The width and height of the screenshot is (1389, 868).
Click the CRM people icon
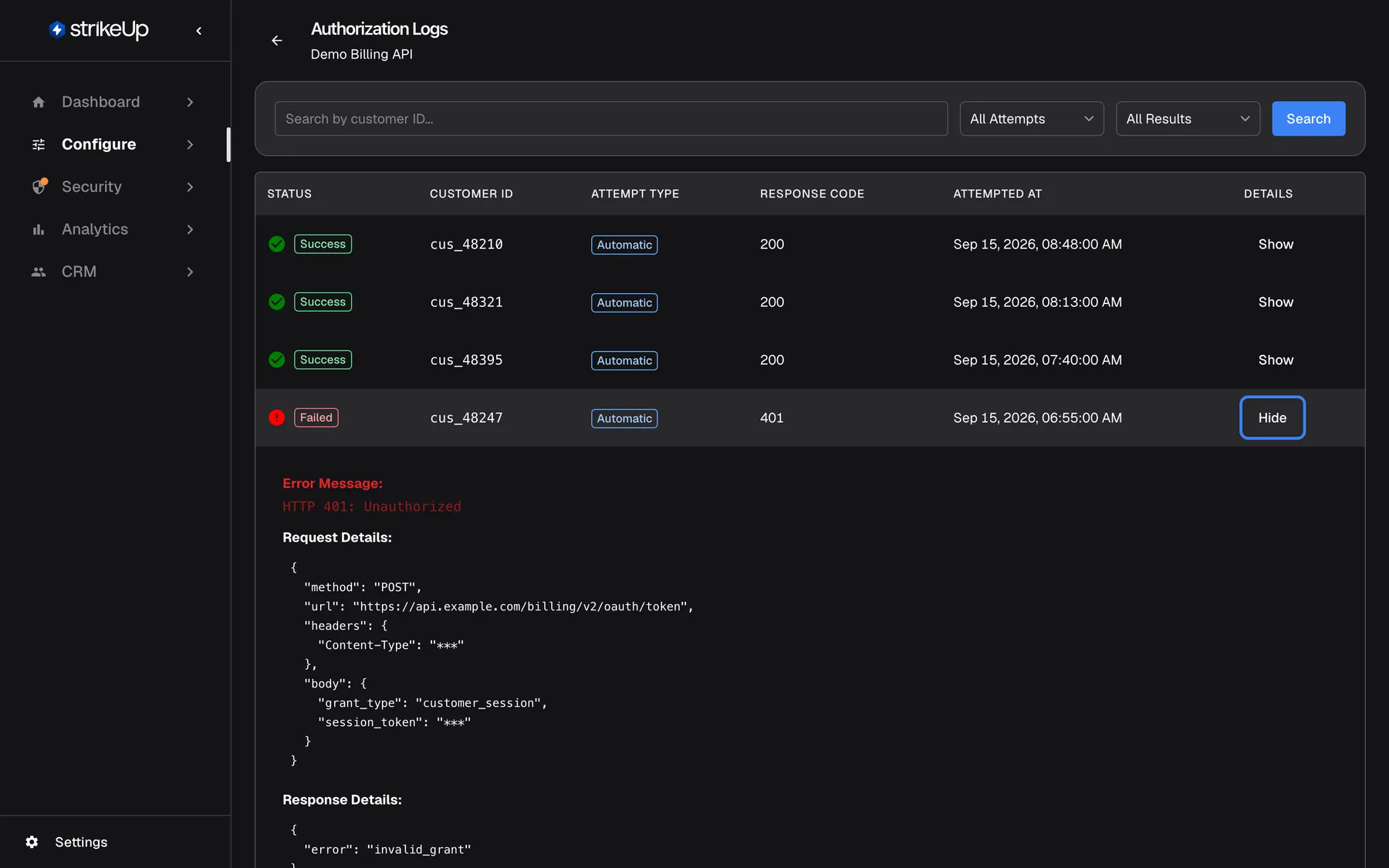(39, 272)
